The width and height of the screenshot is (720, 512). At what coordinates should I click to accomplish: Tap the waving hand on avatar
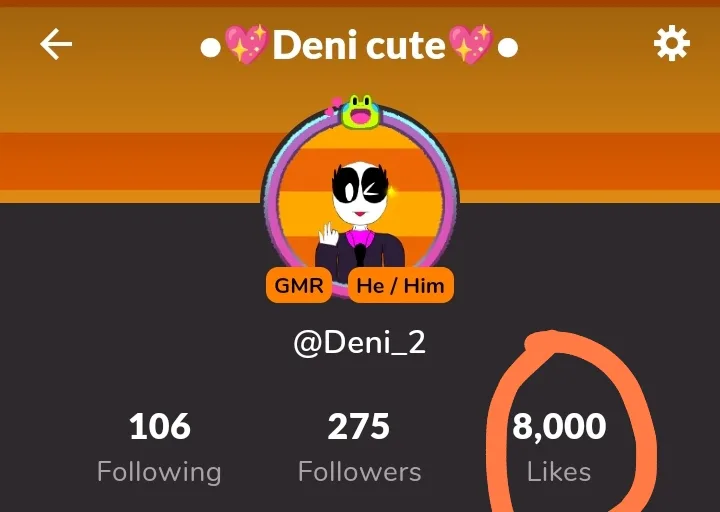[328, 234]
